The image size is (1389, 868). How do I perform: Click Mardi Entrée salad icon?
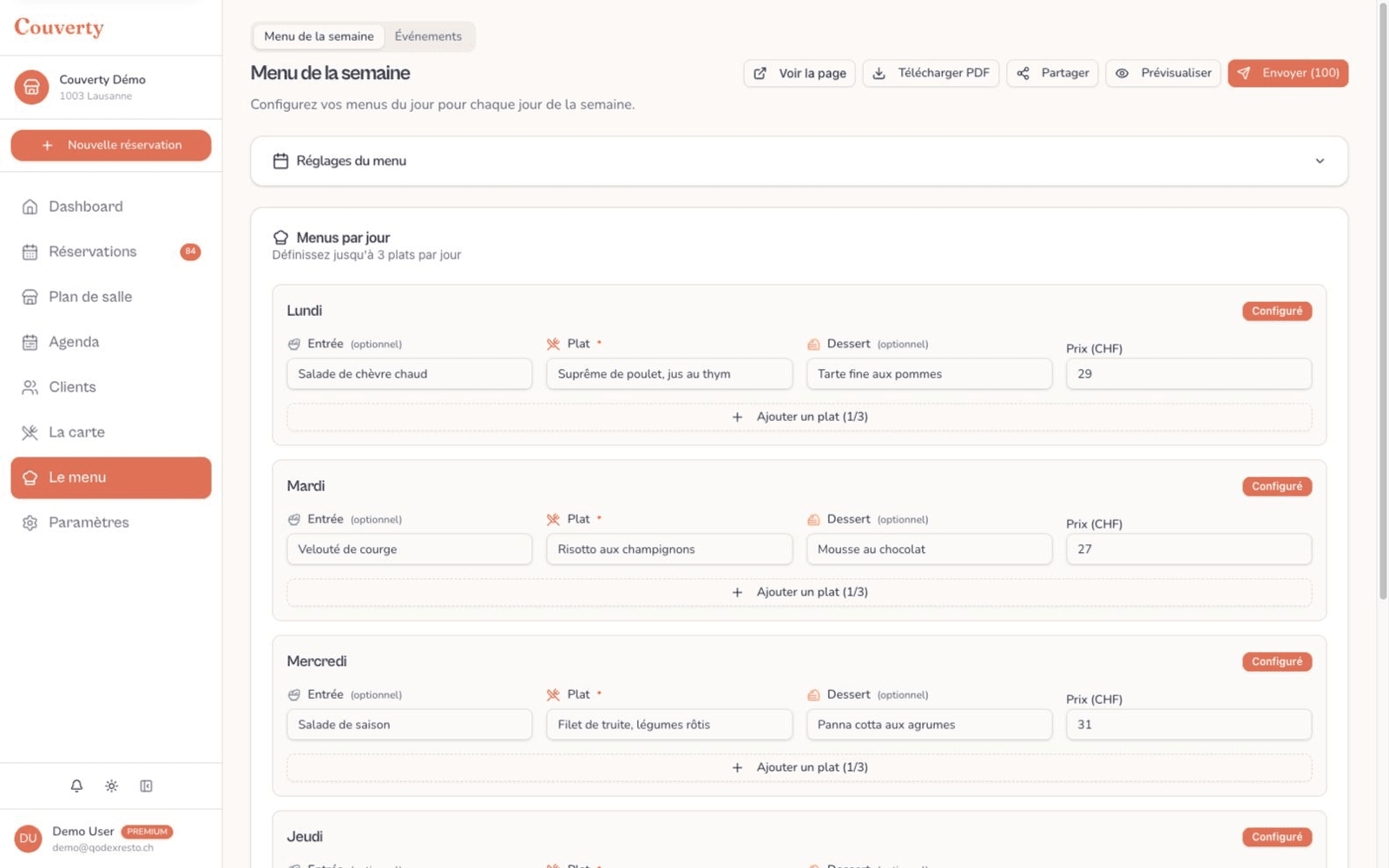coord(294,520)
